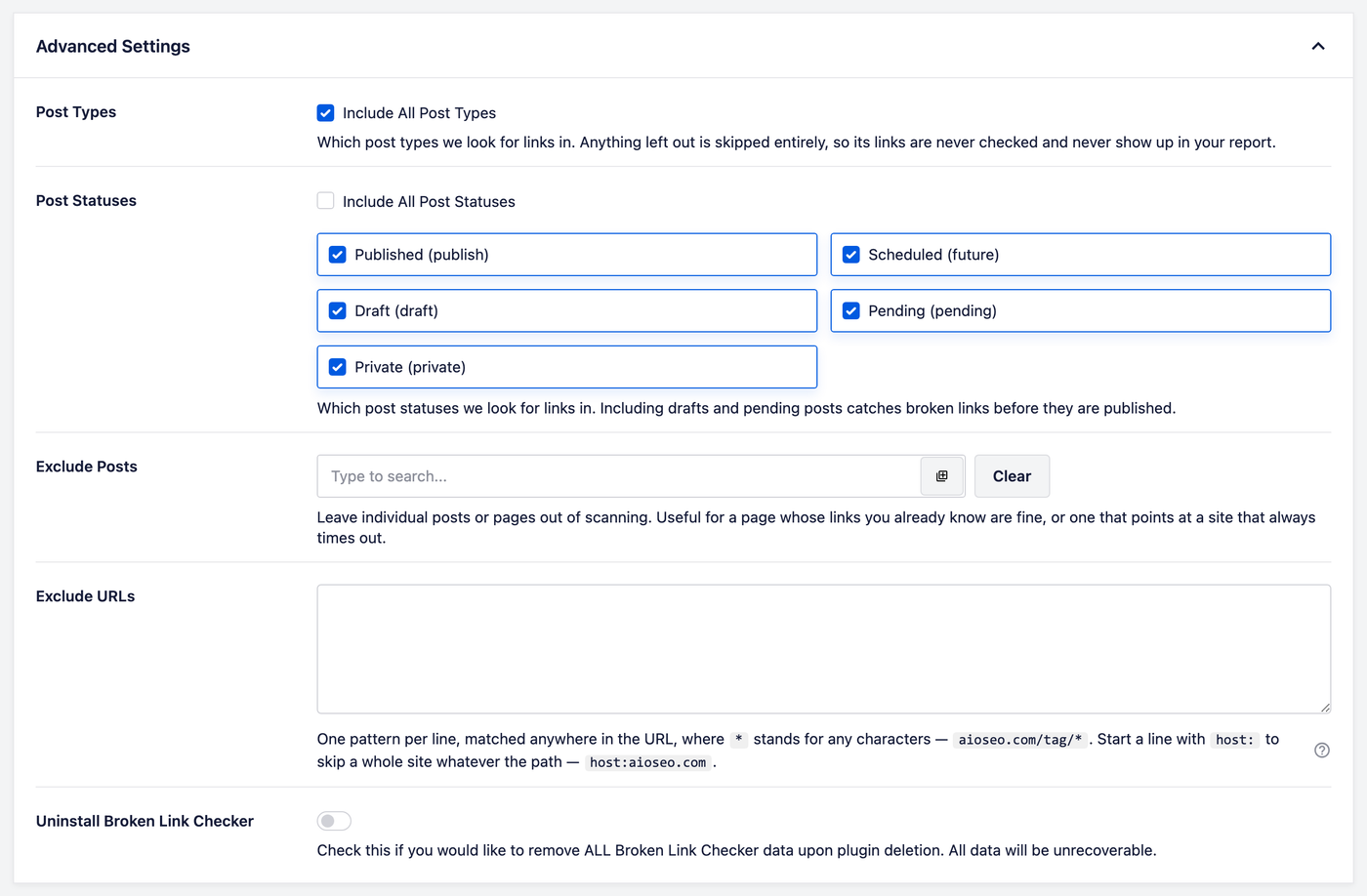The height and width of the screenshot is (896, 1367).
Task: Focus the Exclude Posts search field
Action: pyautogui.click(x=619, y=476)
